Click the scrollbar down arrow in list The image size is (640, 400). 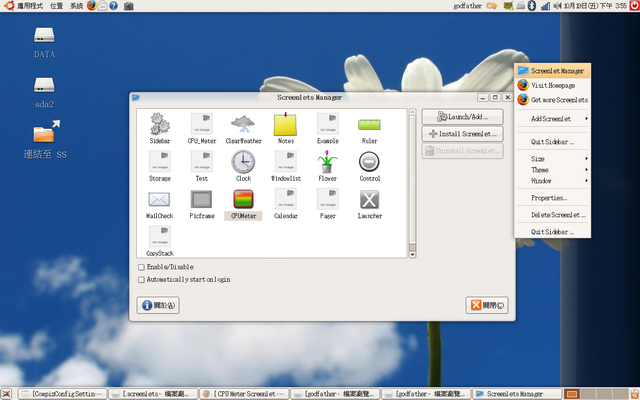pos(412,255)
